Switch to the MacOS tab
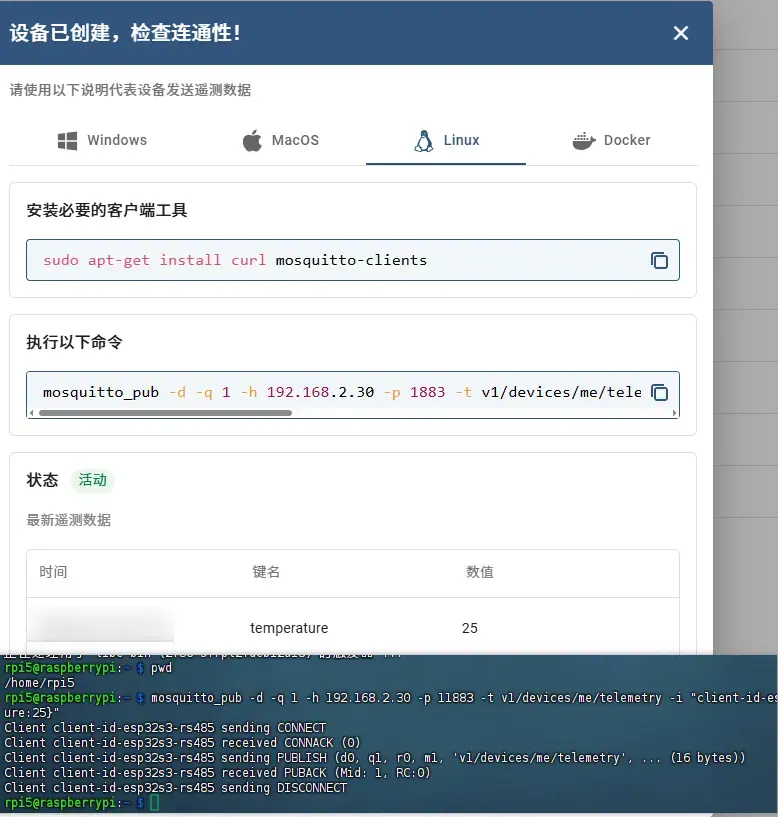The image size is (778, 817). pos(281,141)
